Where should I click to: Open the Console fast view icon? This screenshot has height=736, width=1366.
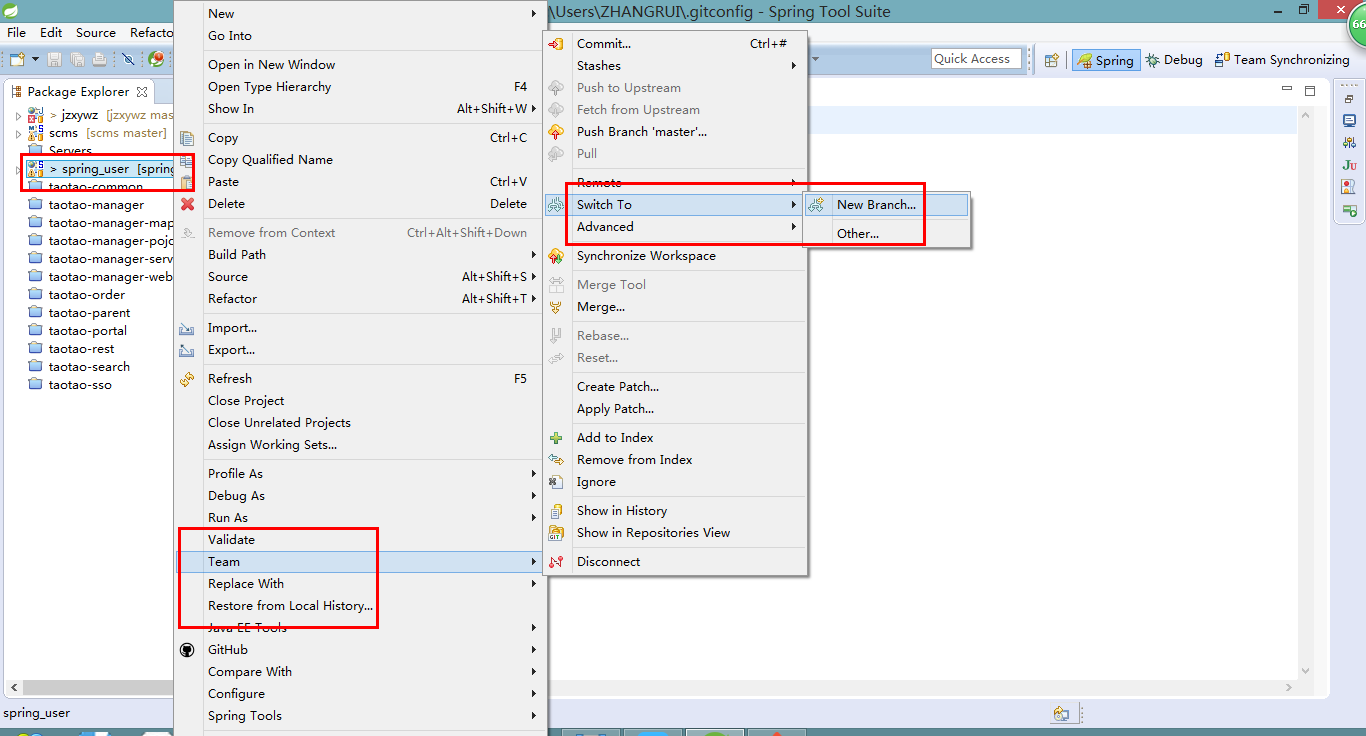tap(1349, 120)
